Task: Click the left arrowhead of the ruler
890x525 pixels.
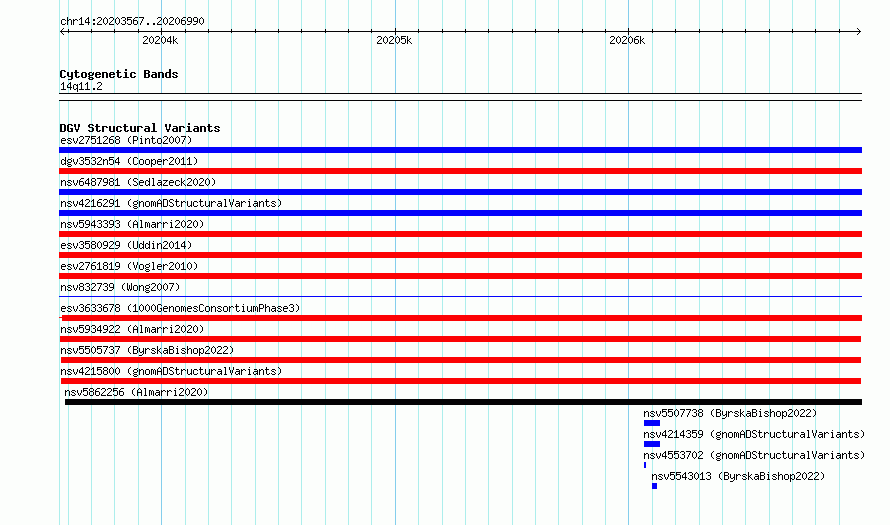Action: pos(63,31)
